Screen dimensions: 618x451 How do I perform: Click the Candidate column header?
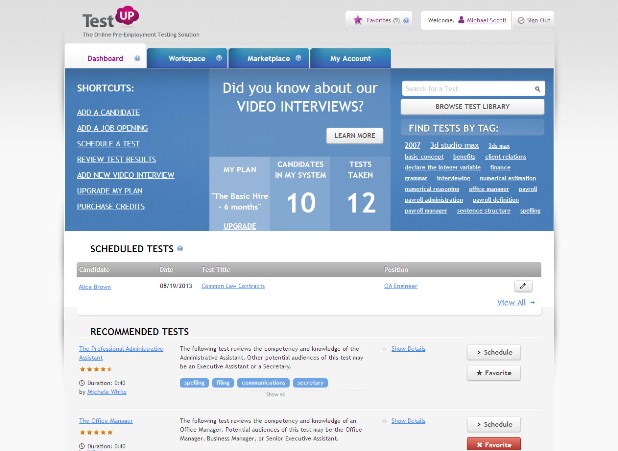pyautogui.click(x=94, y=270)
